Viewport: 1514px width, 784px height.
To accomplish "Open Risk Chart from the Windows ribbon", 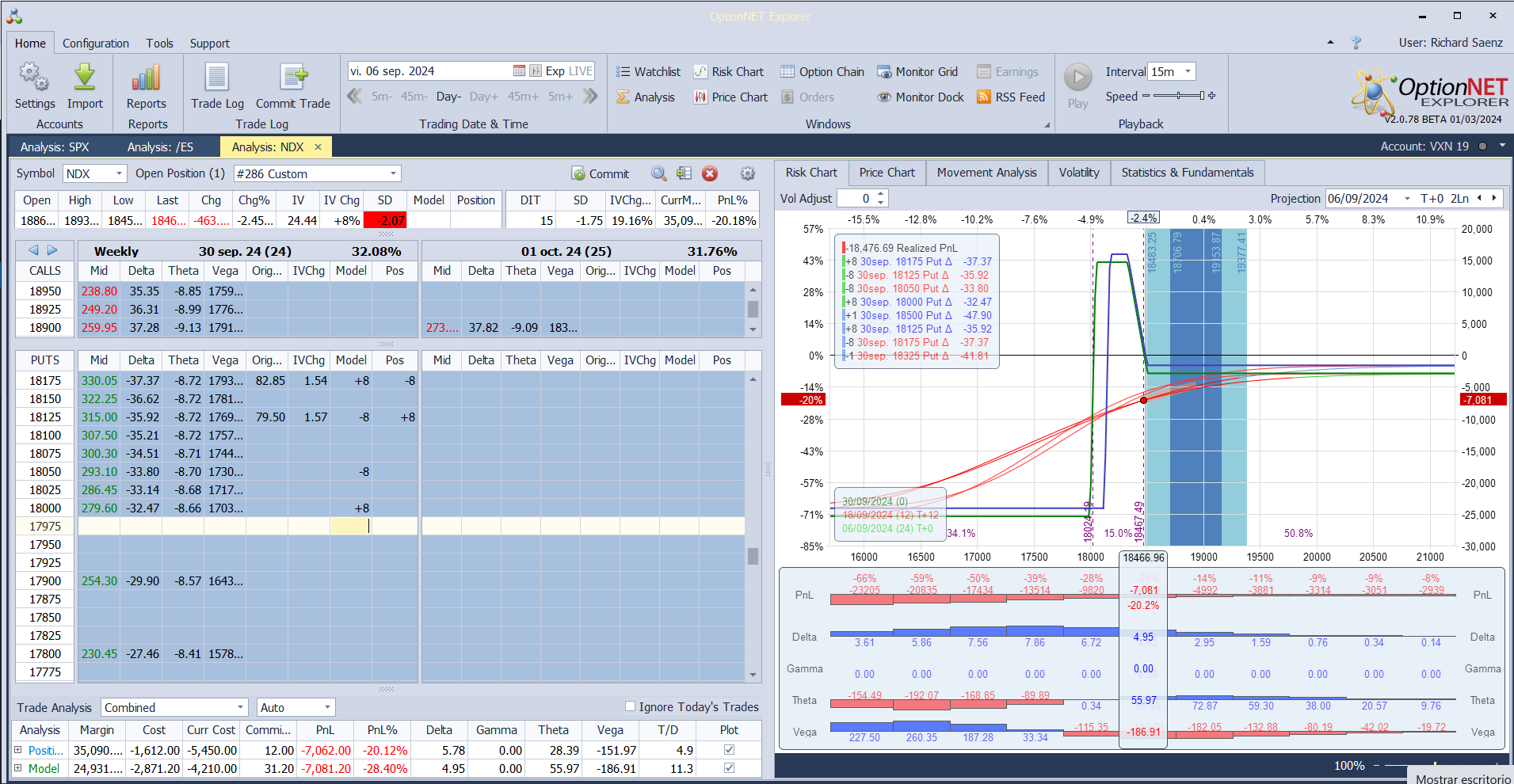I will point(729,72).
